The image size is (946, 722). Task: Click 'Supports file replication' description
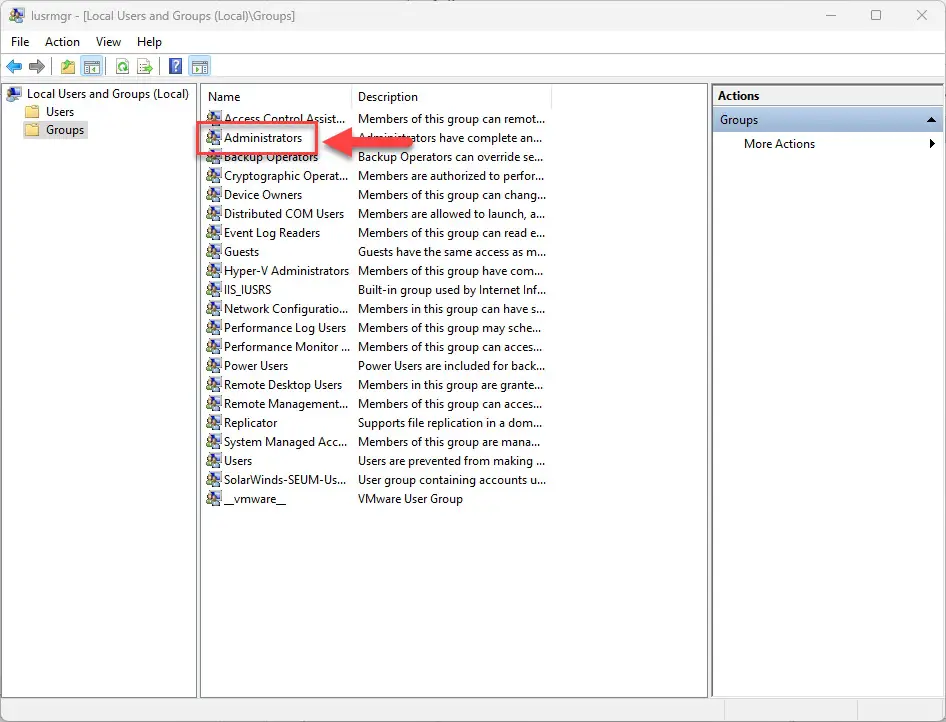pyautogui.click(x=449, y=423)
